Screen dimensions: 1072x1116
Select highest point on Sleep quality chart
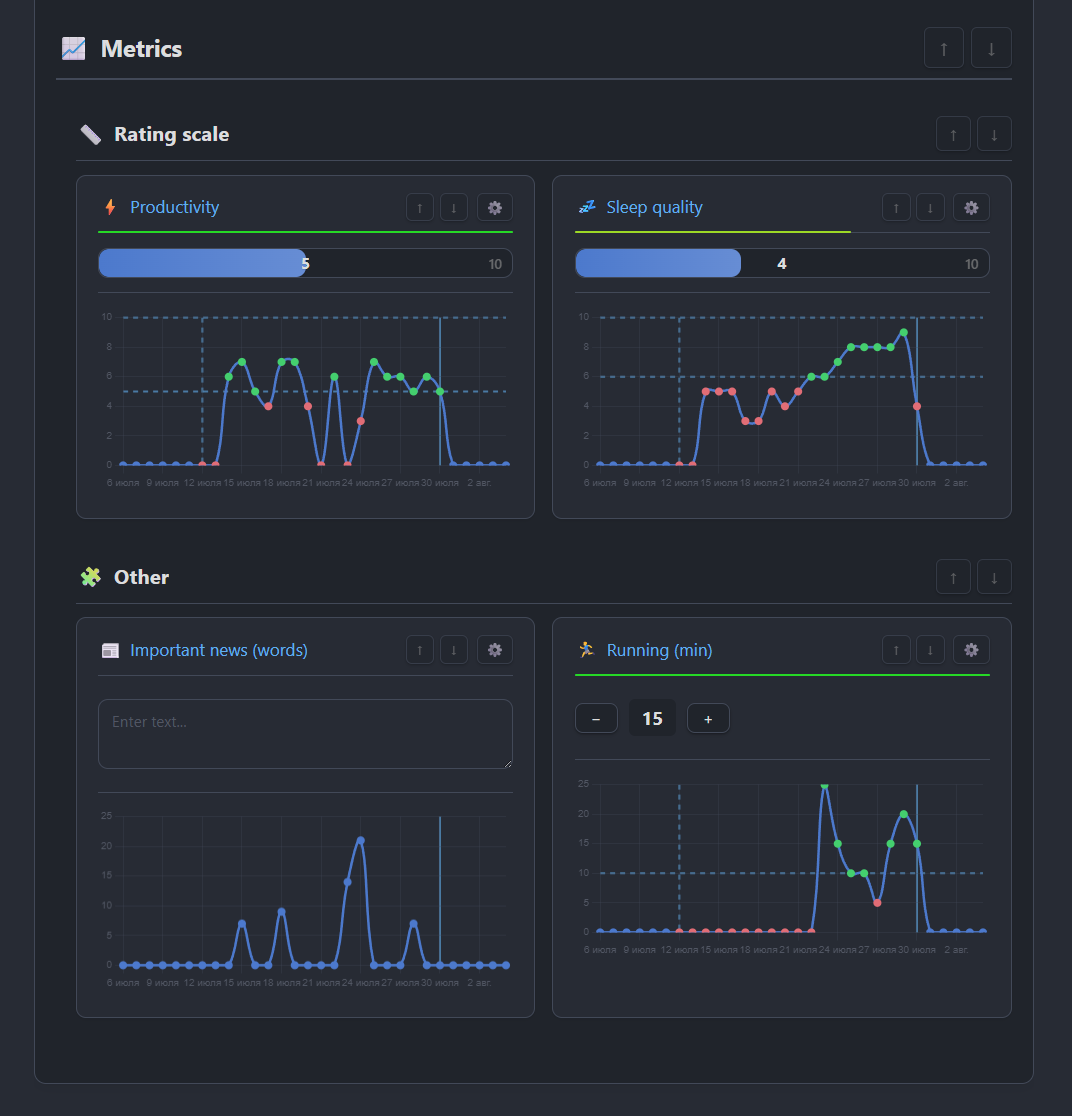[903, 332]
